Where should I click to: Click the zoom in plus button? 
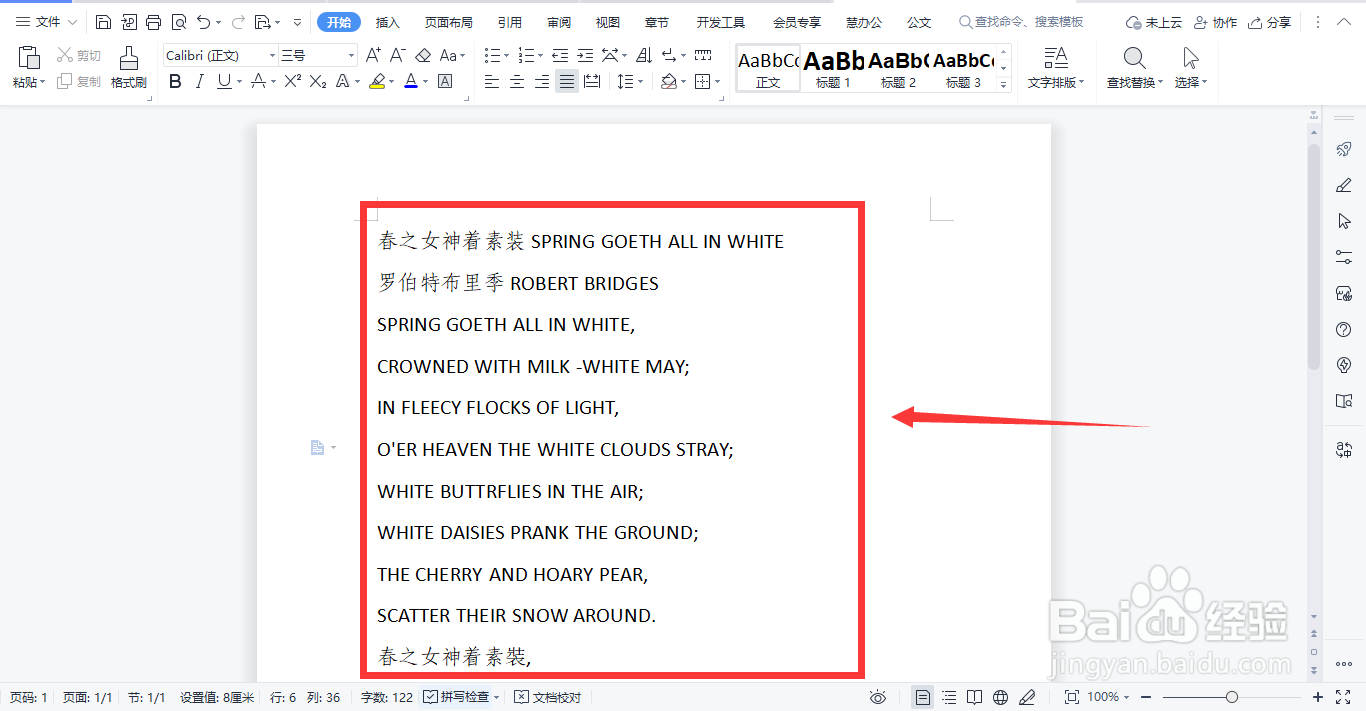point(1318,697)
